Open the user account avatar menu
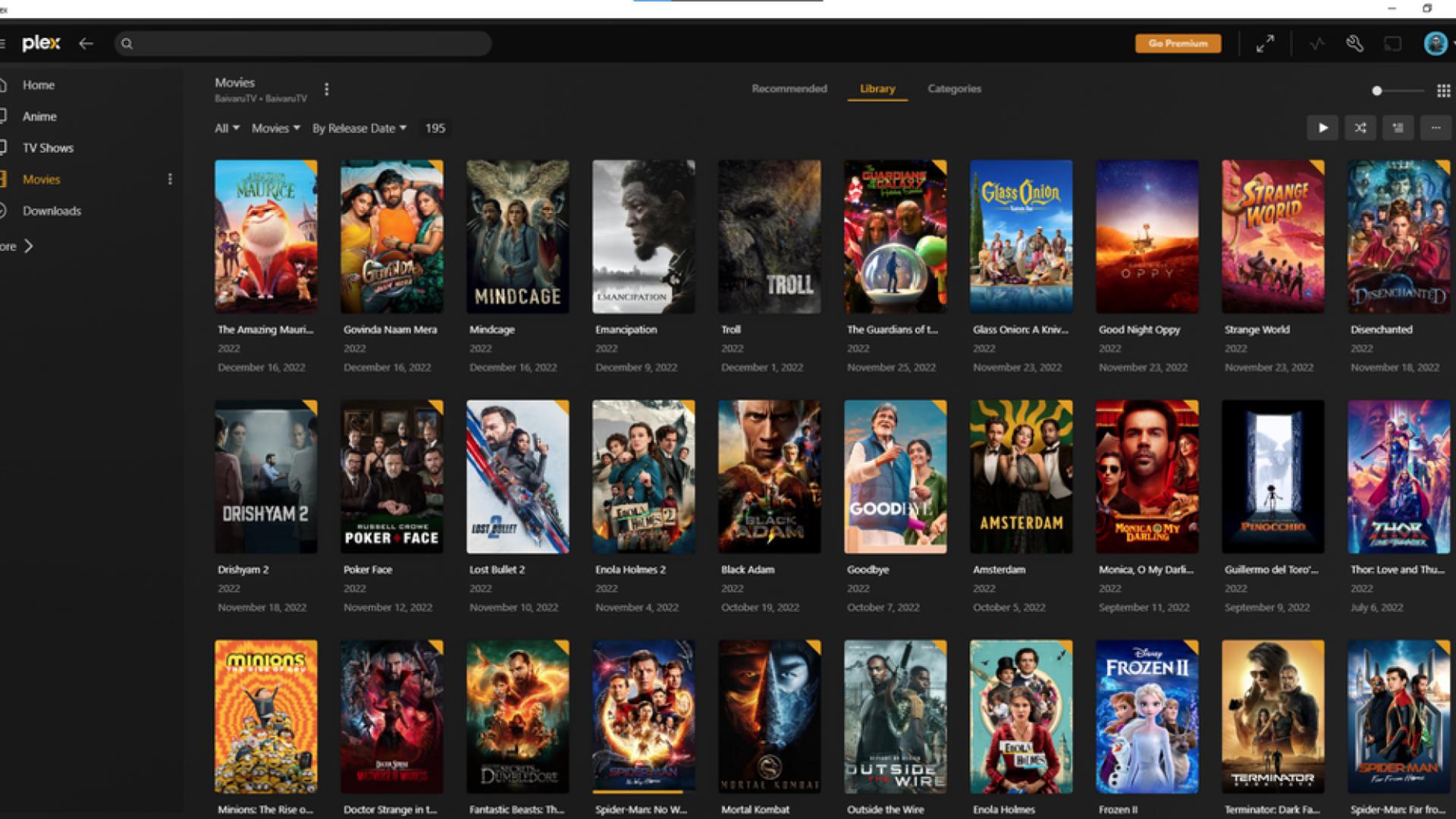 (x=1435, y=44)
